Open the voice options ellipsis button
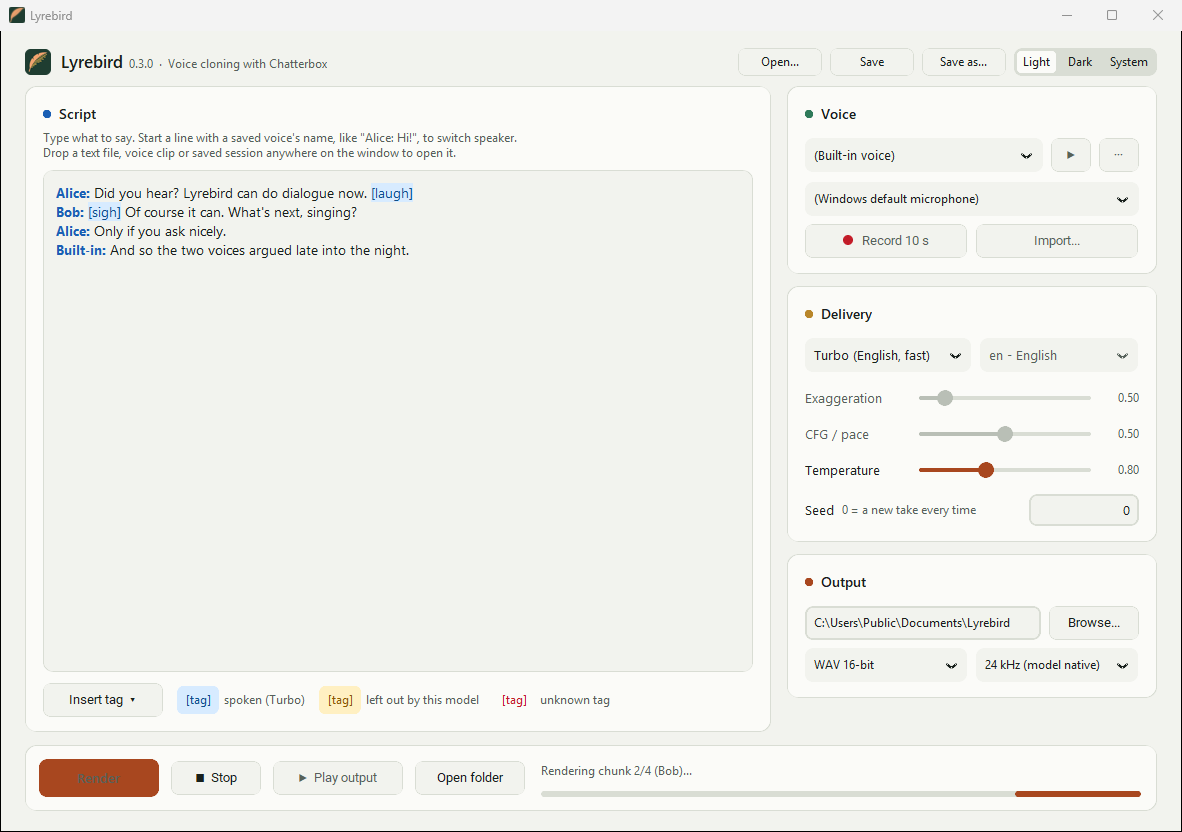The height and width of the screenshot is (832, 1182). (1119, 155)
